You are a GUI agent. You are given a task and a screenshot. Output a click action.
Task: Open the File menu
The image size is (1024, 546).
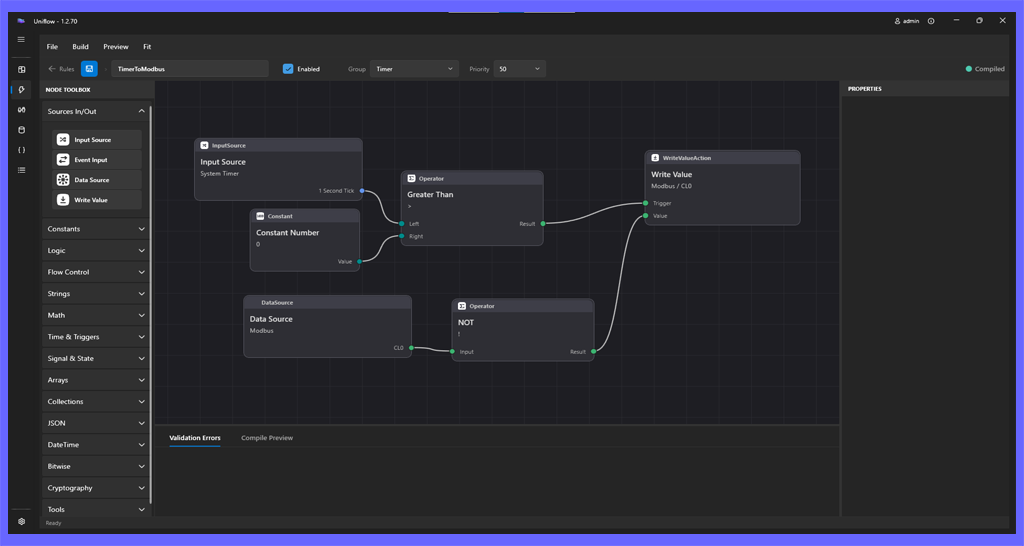[x=52, y=47]
